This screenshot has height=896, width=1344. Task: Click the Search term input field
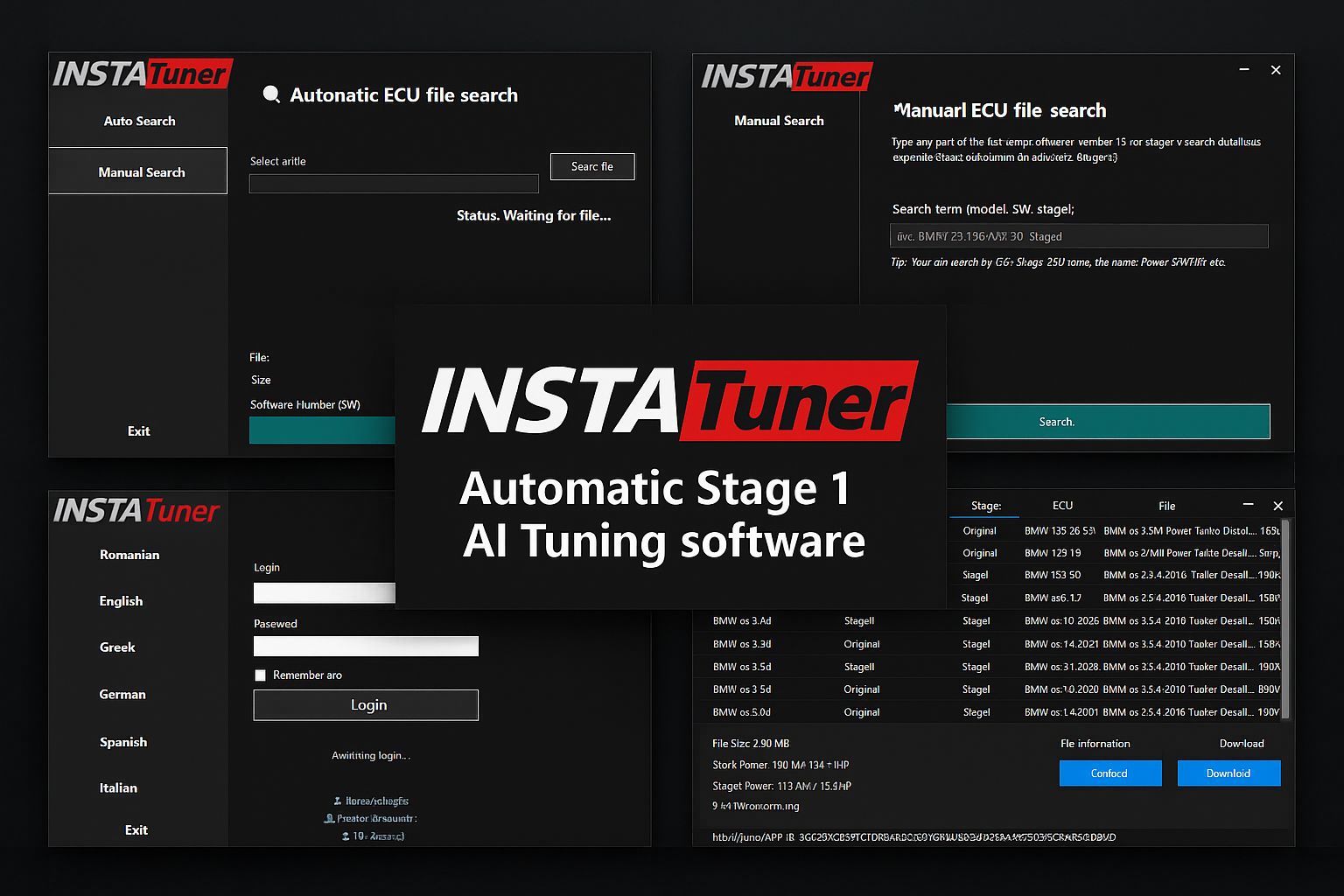pos(1079,236)
